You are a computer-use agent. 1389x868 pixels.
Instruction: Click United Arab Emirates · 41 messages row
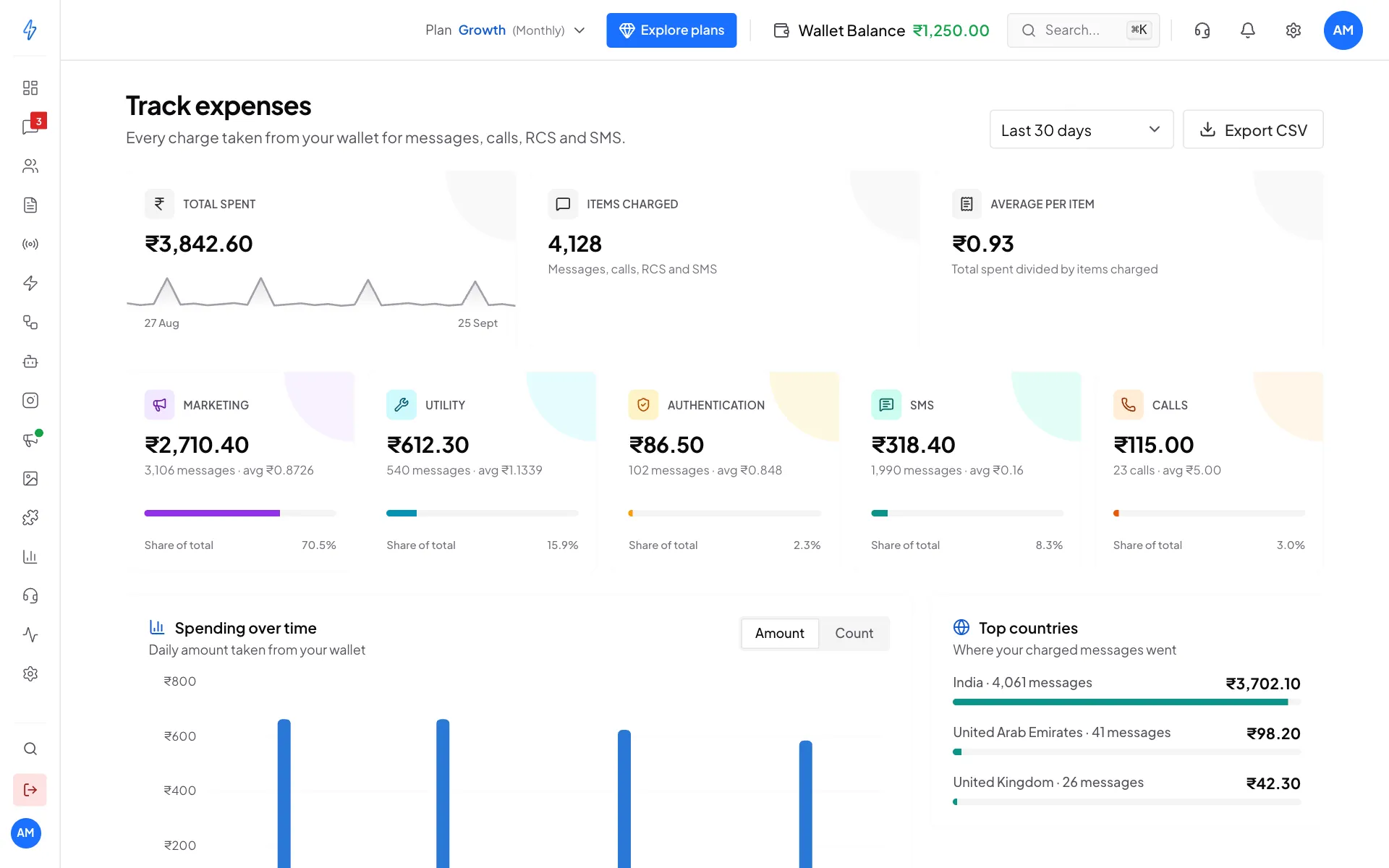(x=1126, y=739)
